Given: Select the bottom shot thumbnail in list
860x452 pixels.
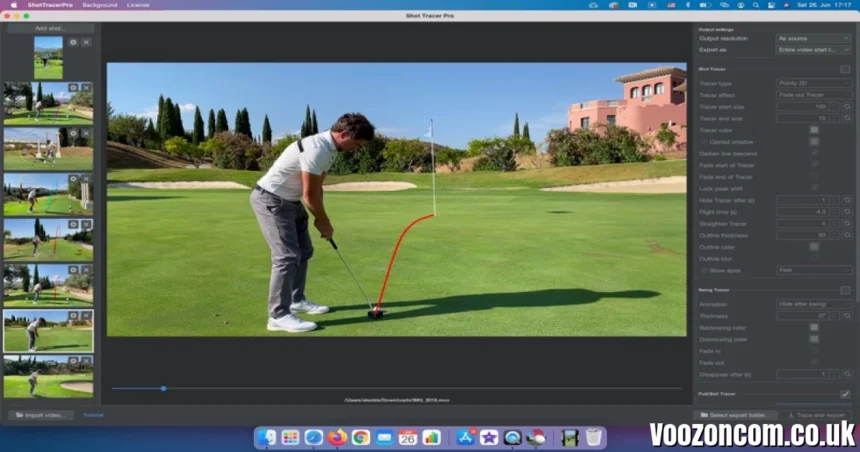Looking at the screenshot, I should point(48,377).
